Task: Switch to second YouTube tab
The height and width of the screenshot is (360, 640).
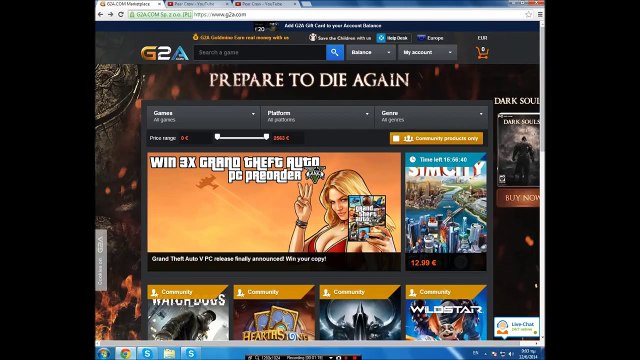Action: [x=265, y=4]
